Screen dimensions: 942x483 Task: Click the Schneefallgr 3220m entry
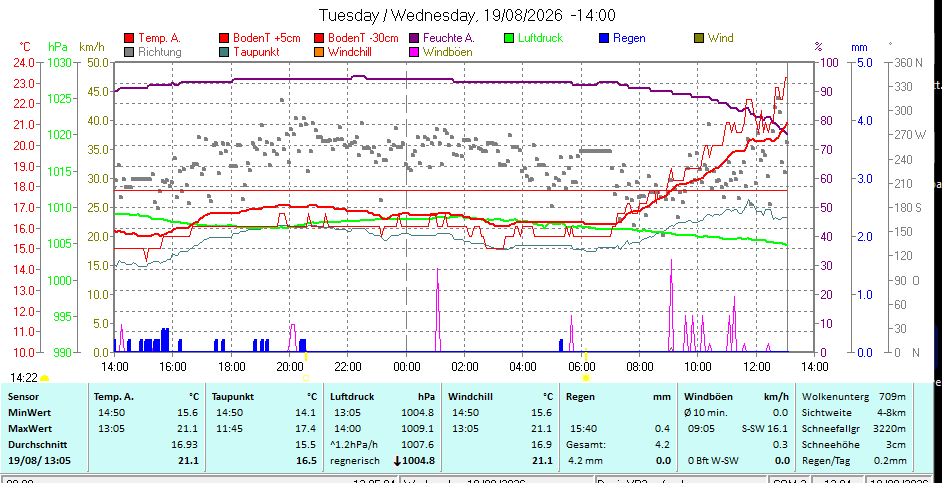point(854,429)
